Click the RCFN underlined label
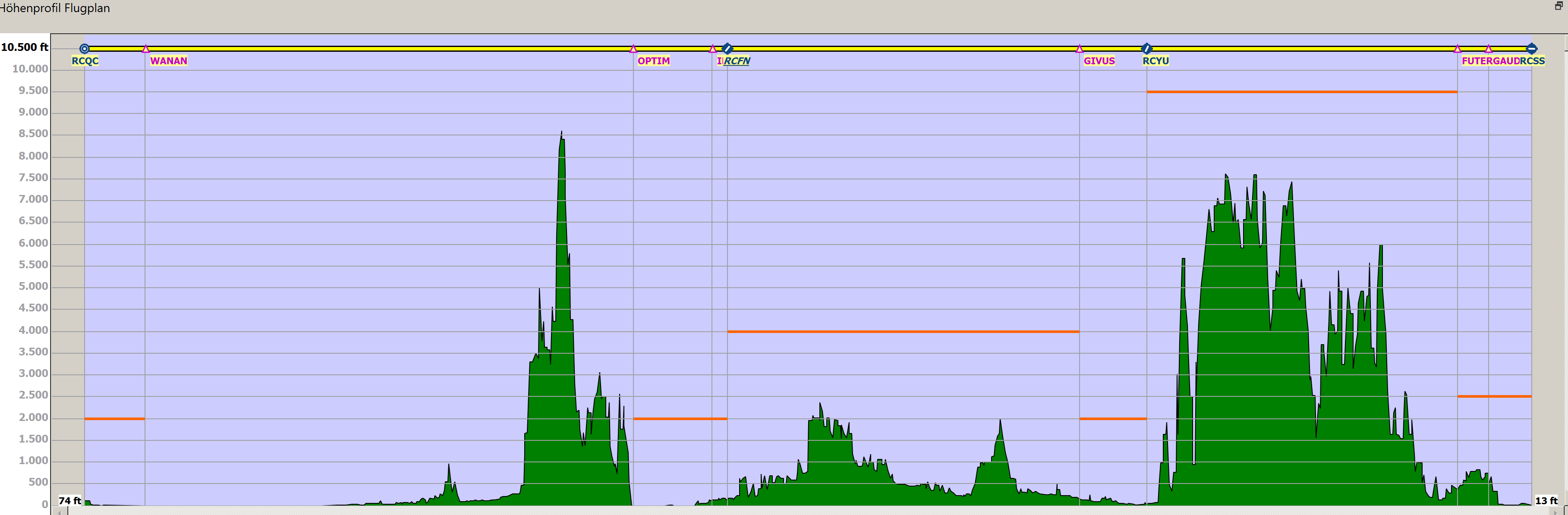Image resolution: width=1568 pixels, height=515 pixels. [x=737, y=61]
